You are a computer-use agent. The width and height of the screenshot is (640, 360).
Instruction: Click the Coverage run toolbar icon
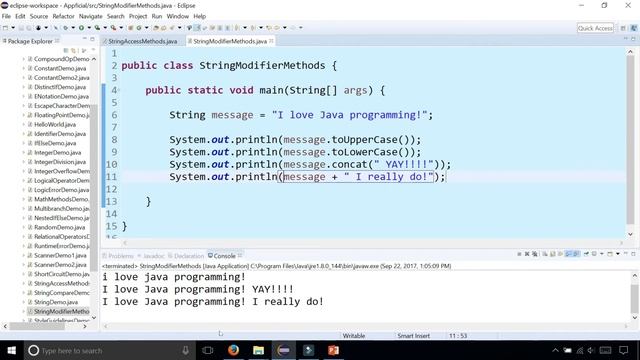97,28
